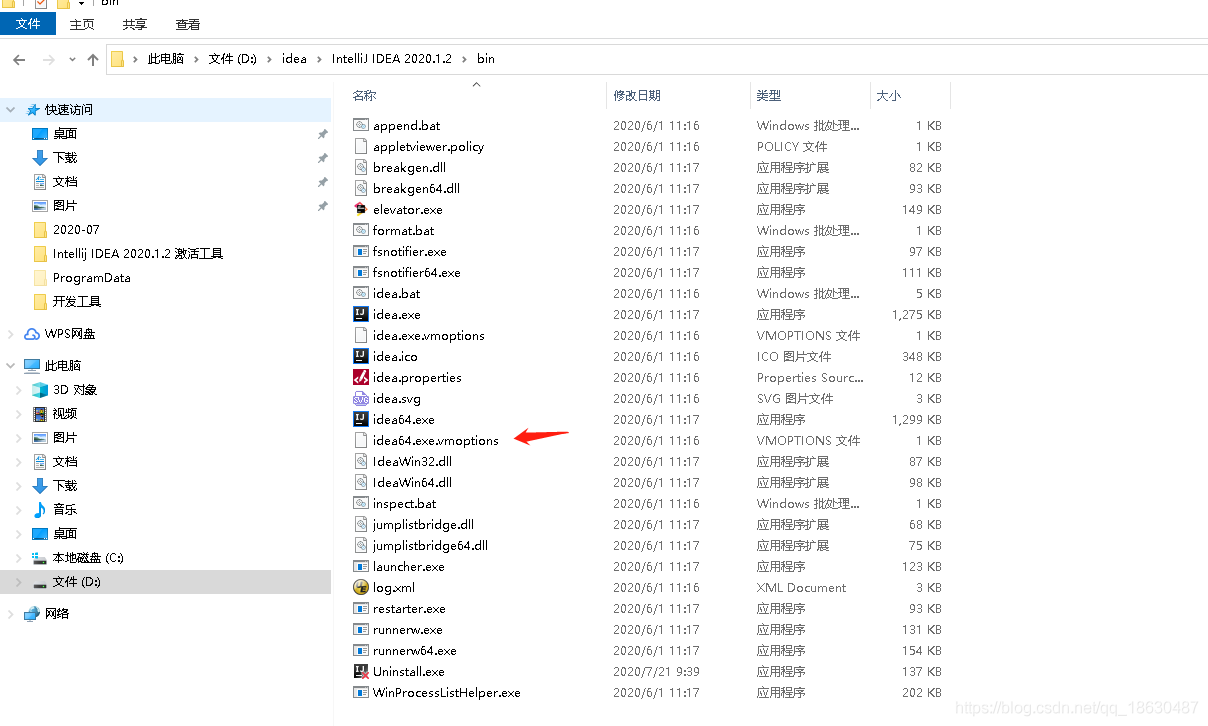The height and width of the screenshot is (726, 1208).
Task: Select the idea.exe.vmoptions file name
Action: [428, 335]
